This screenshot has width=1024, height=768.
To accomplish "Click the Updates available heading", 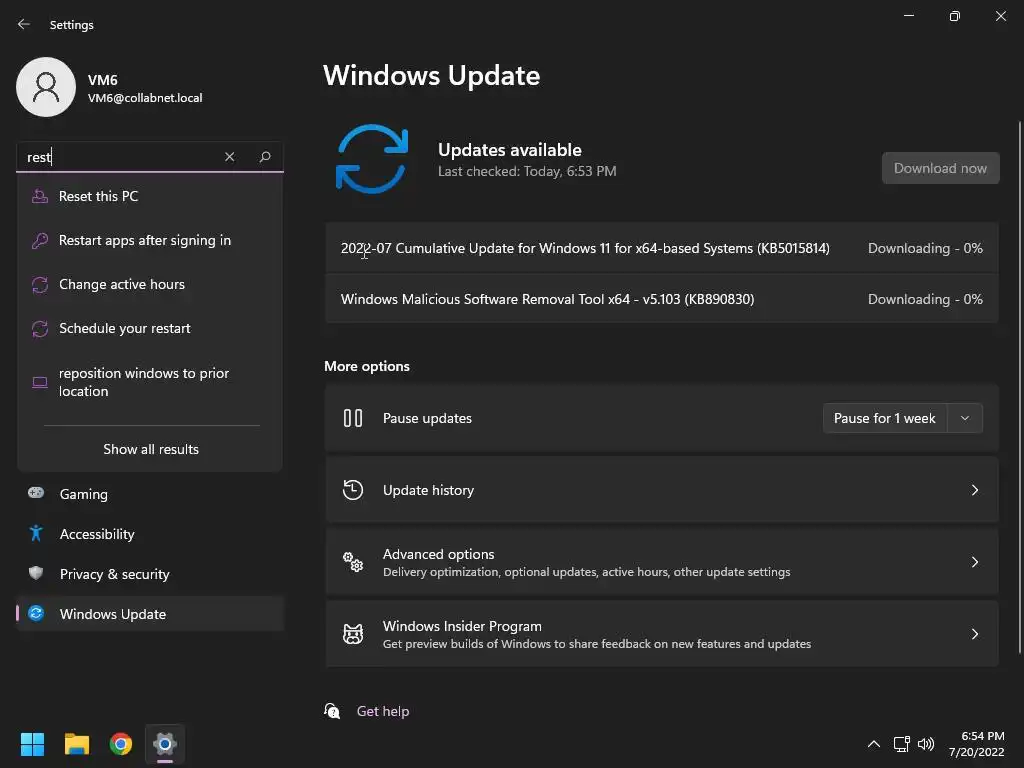I will [x=509, y=150].
